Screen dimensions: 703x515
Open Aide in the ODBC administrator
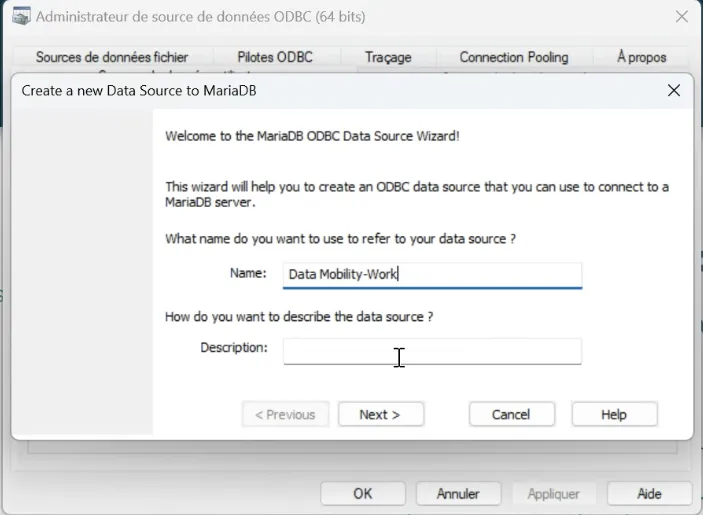pyautogui.click(x=649, y=493)
